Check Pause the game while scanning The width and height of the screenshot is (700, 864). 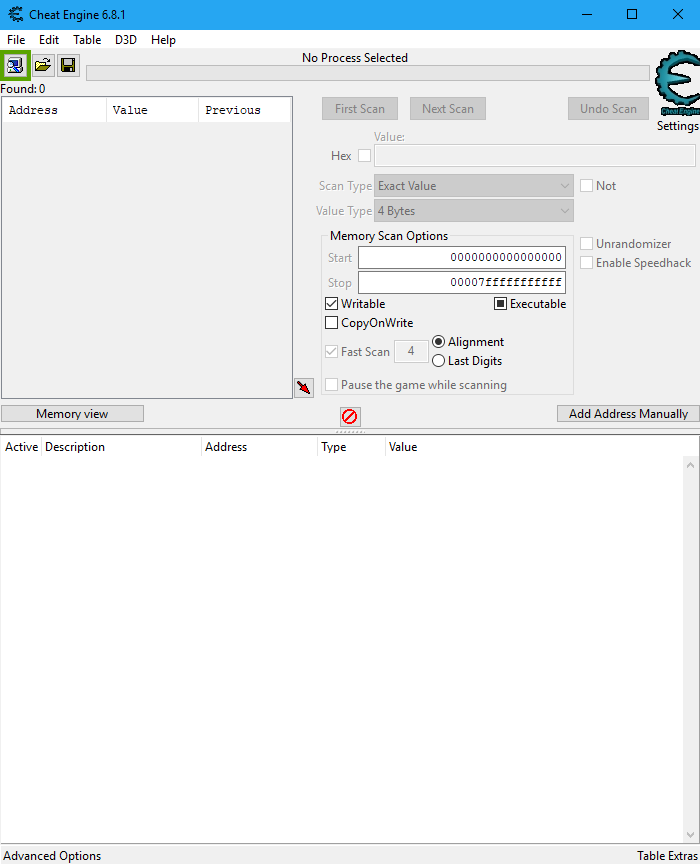click(x=331, y=385)
